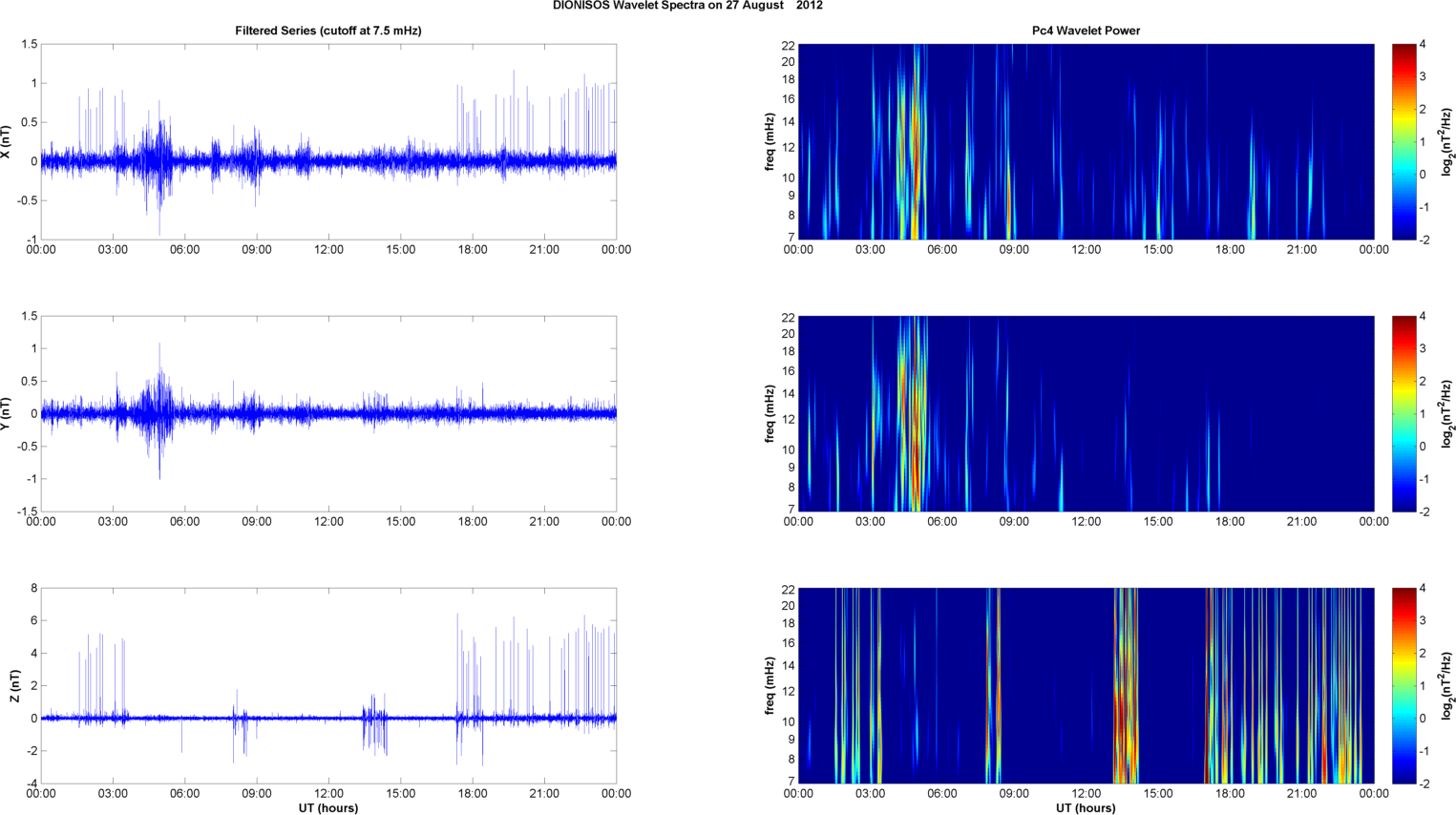
Task: Select the log2(nT²/Hz) label of the bottom colorbar
Action: (1448, 685)
